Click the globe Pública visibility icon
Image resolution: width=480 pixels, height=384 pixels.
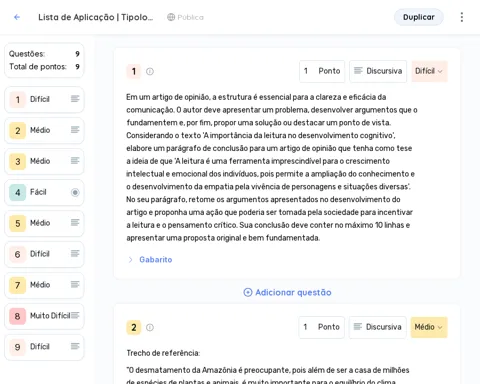(x=171, y=17)
